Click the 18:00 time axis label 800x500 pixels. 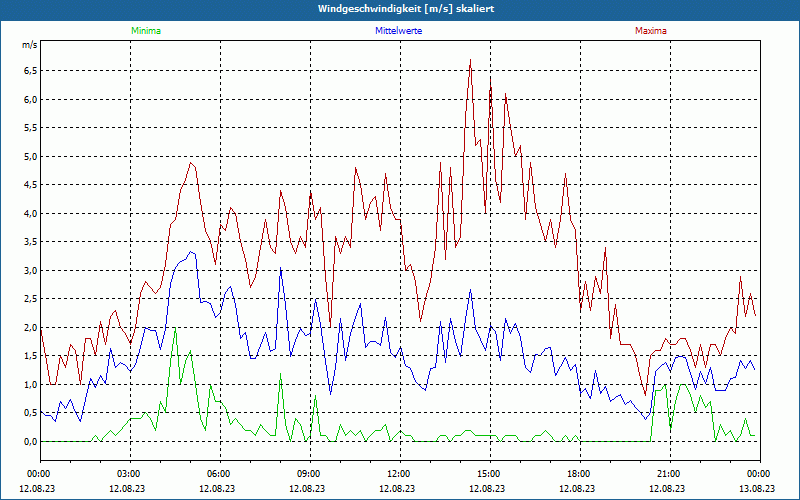click(x=580, y=474)
